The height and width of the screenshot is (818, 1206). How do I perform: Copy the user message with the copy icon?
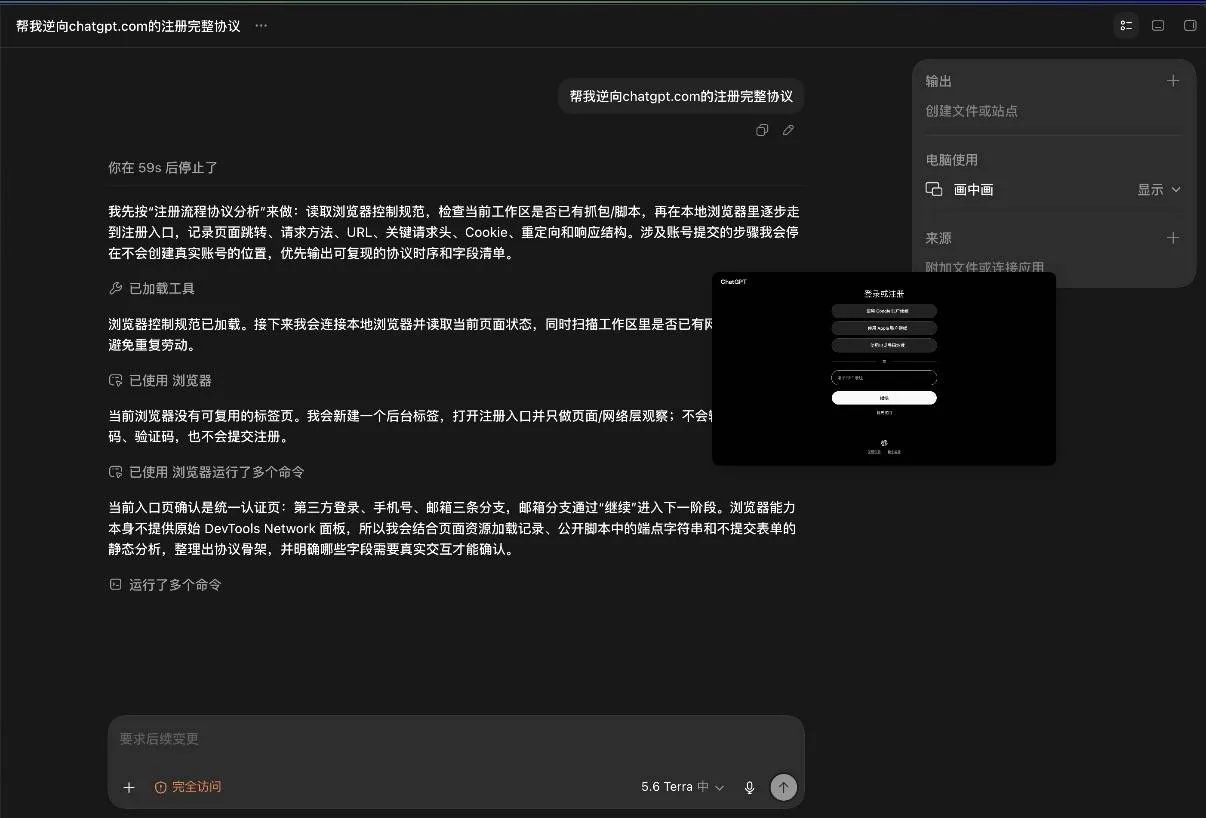click(762, 130)
